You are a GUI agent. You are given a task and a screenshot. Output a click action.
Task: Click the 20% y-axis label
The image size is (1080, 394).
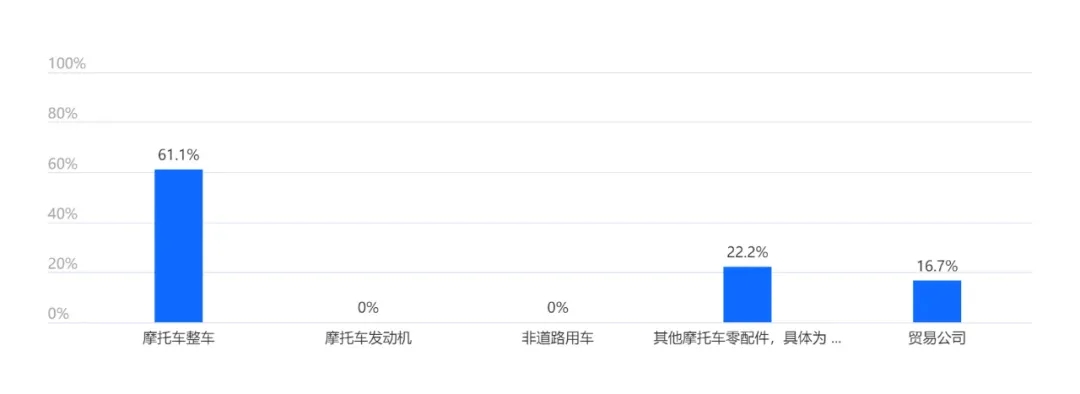click(x=63, y=265)
